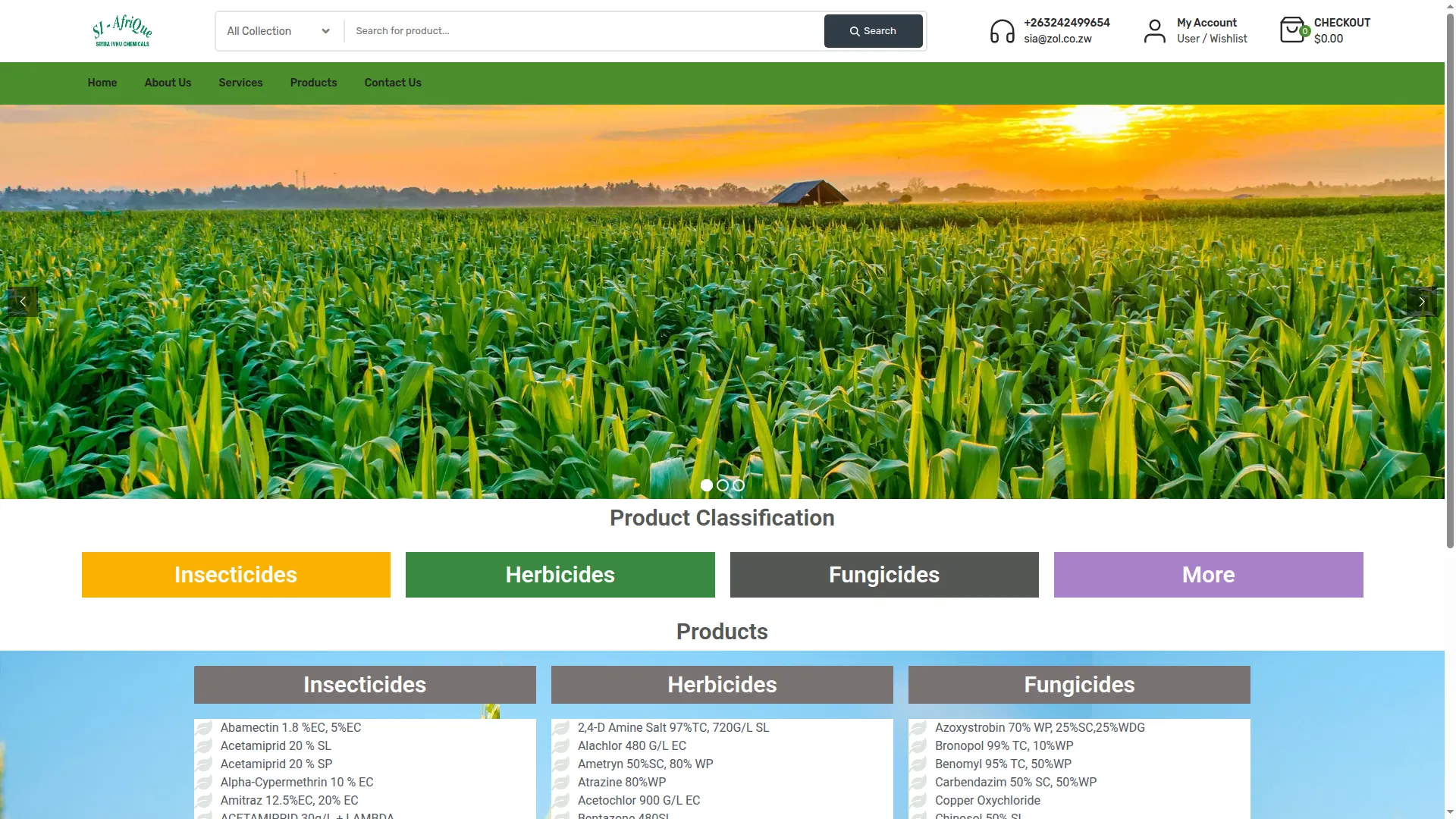The width and height of the screenshot is (1456, 819).
Task: Select Abamectin 1.8 %EC, 5%EC
Action: tap(290, 728)
